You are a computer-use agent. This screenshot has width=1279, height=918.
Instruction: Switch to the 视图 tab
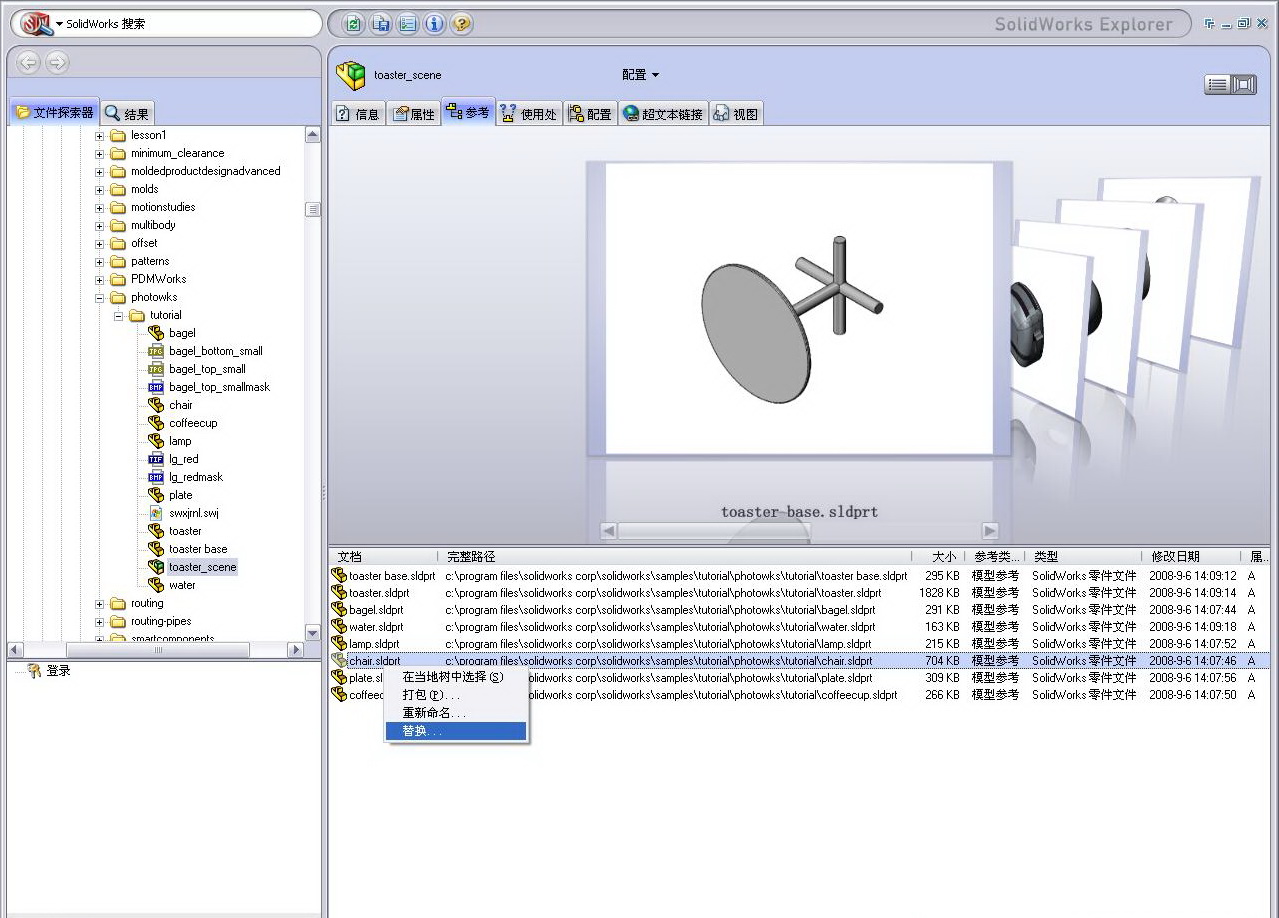pyautogui.click(x=736, y=114)
